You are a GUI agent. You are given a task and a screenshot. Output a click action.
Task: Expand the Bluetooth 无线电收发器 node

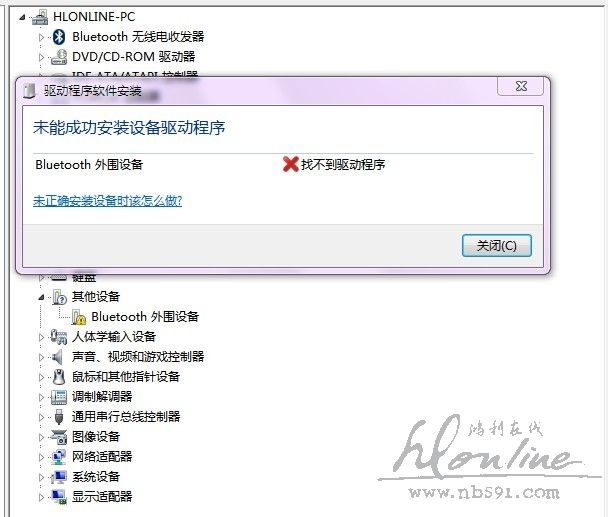(41, 37)
